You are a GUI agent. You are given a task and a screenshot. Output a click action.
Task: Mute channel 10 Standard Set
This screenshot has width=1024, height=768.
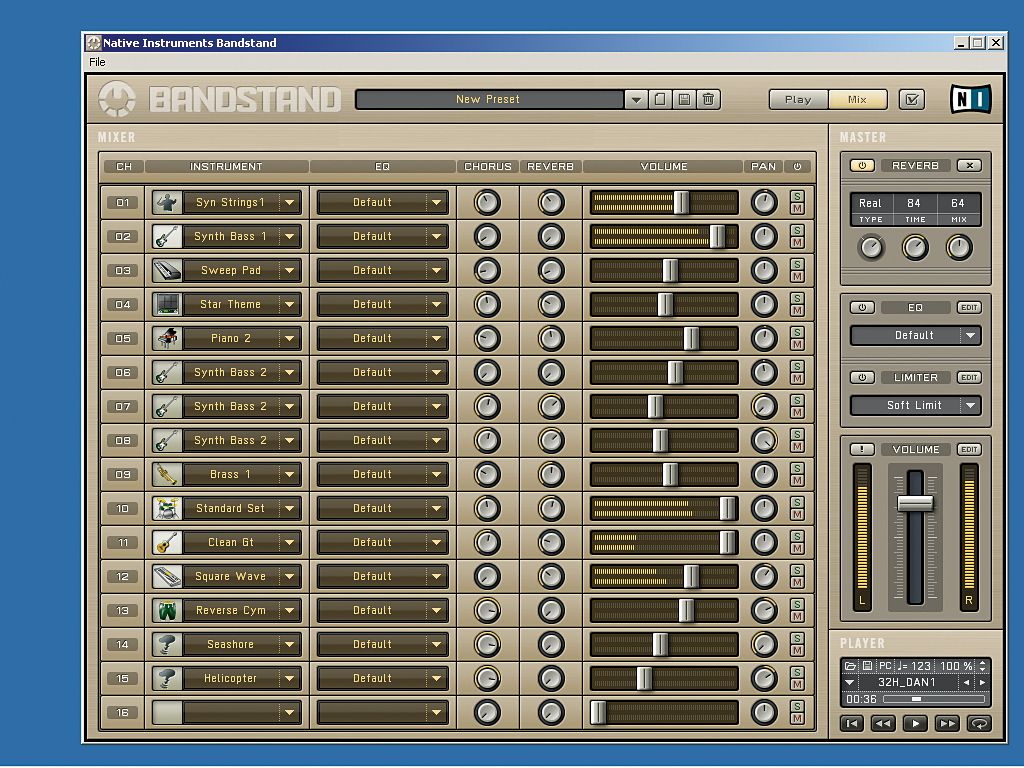[797, 515]
